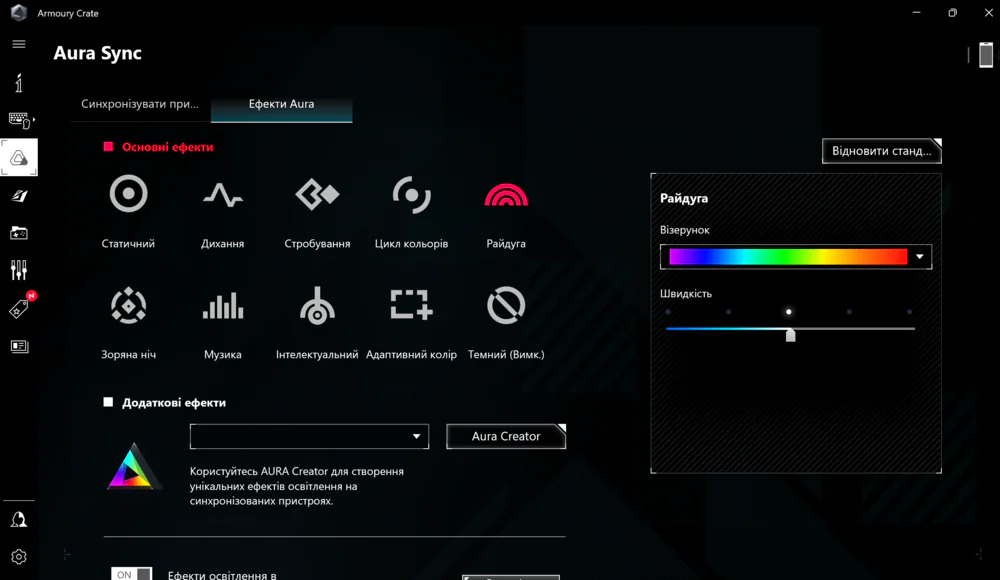1000x580 pixels.
Task: Open the Home info icon in sidebar
Action: pyautogui.click(x=18, y=82)
